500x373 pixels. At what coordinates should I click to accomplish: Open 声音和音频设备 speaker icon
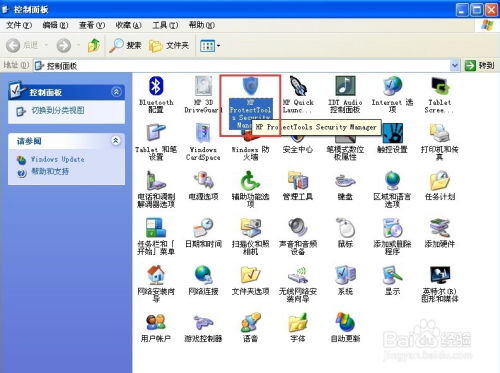click(298, 228)
